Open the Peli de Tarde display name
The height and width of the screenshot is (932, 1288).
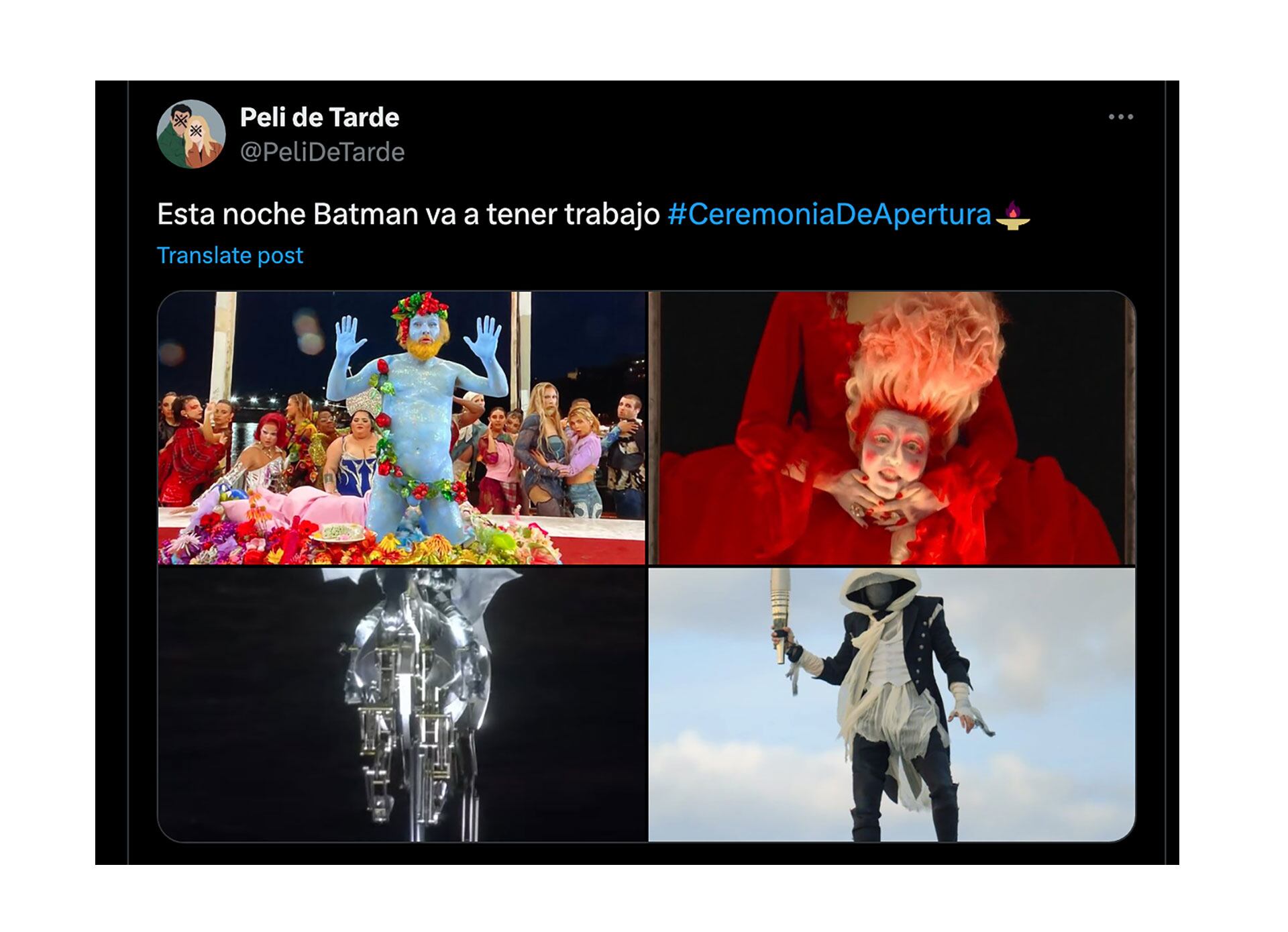click(x=319, y=117)
